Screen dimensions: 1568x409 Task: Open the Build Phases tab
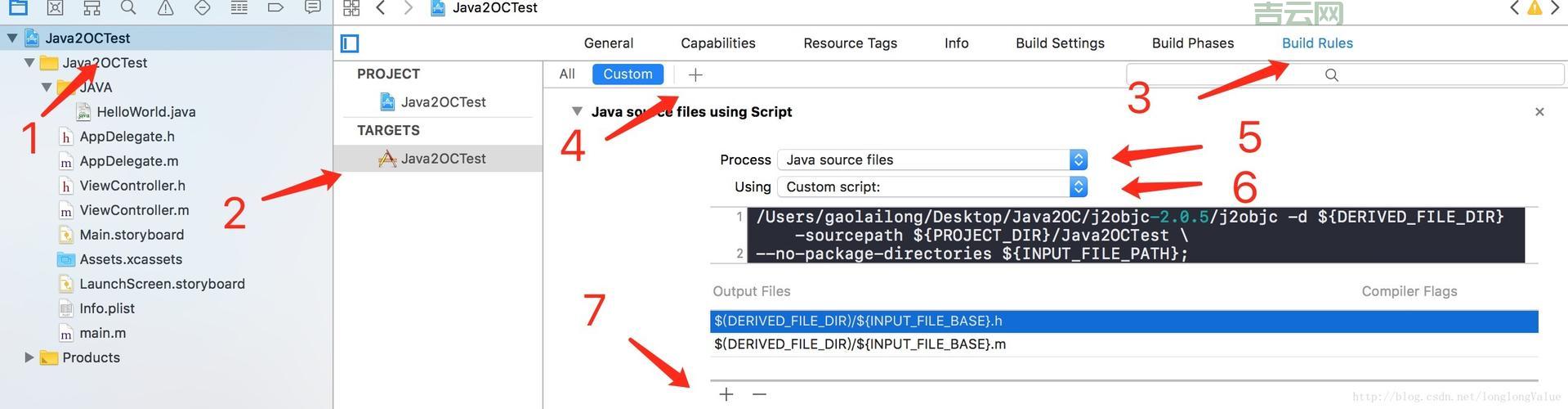[x=1192, y=43]
